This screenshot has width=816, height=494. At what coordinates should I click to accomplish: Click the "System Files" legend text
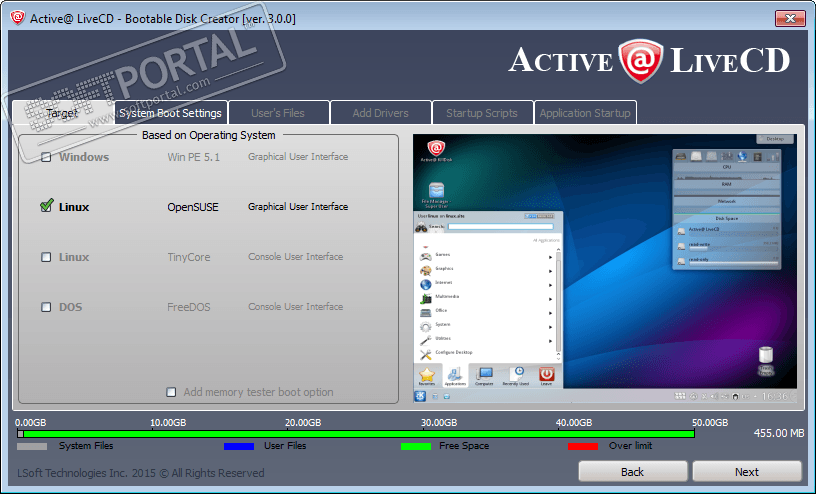coord(86,446)
